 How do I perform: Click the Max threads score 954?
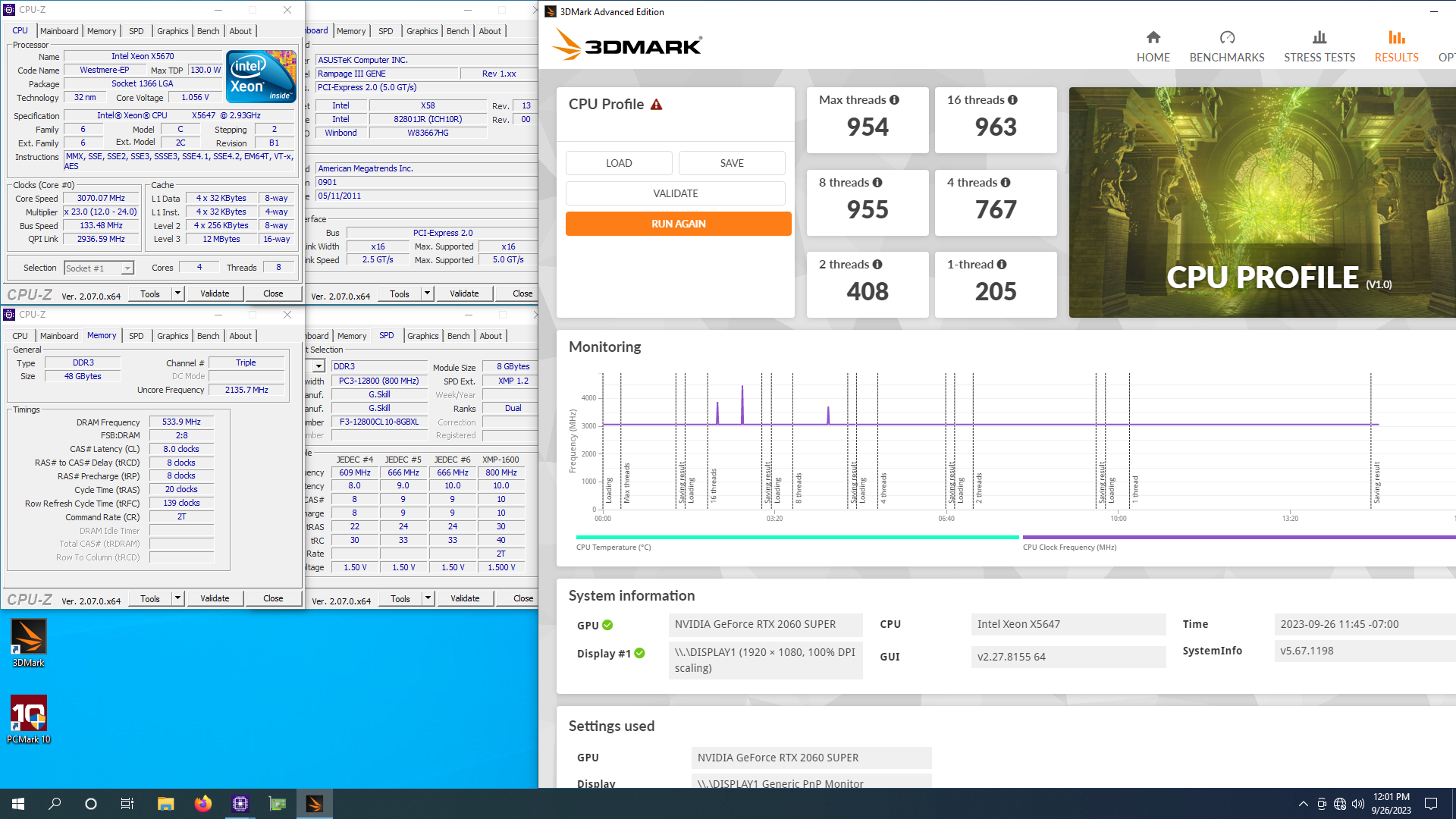coord(868,127)
